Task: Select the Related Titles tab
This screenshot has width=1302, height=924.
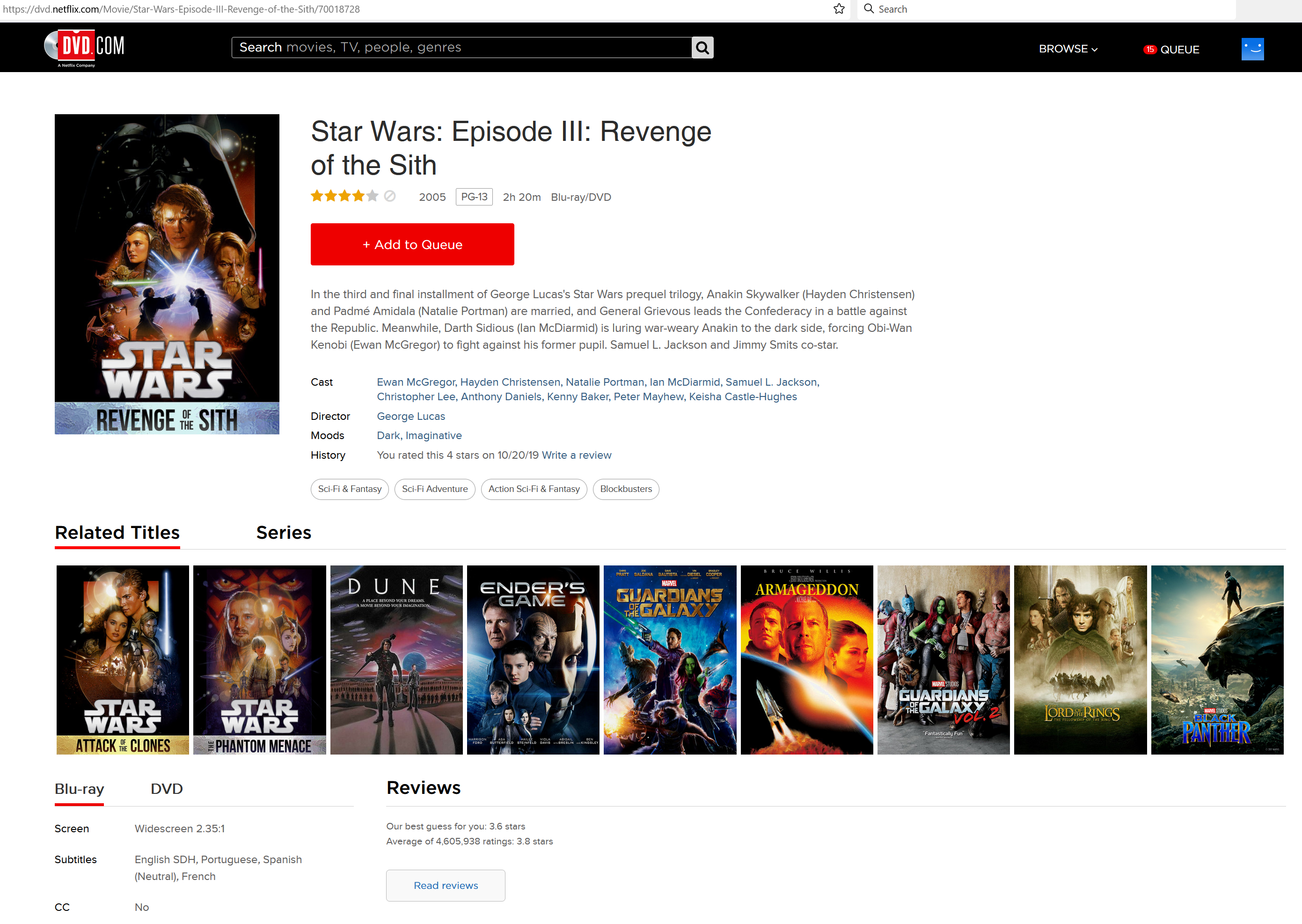Action: (x=117, y=533)
